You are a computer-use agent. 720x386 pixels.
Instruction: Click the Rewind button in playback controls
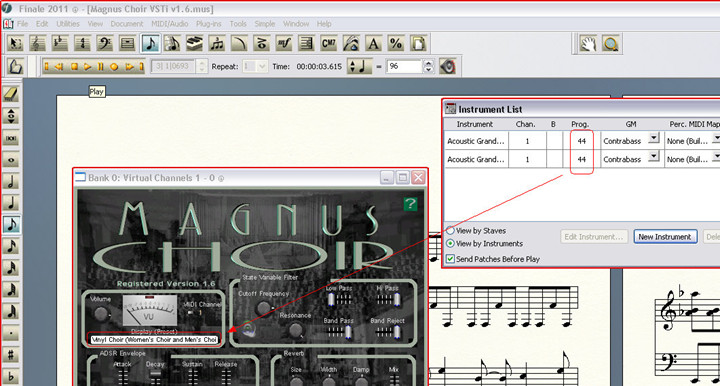click(59, 67)
